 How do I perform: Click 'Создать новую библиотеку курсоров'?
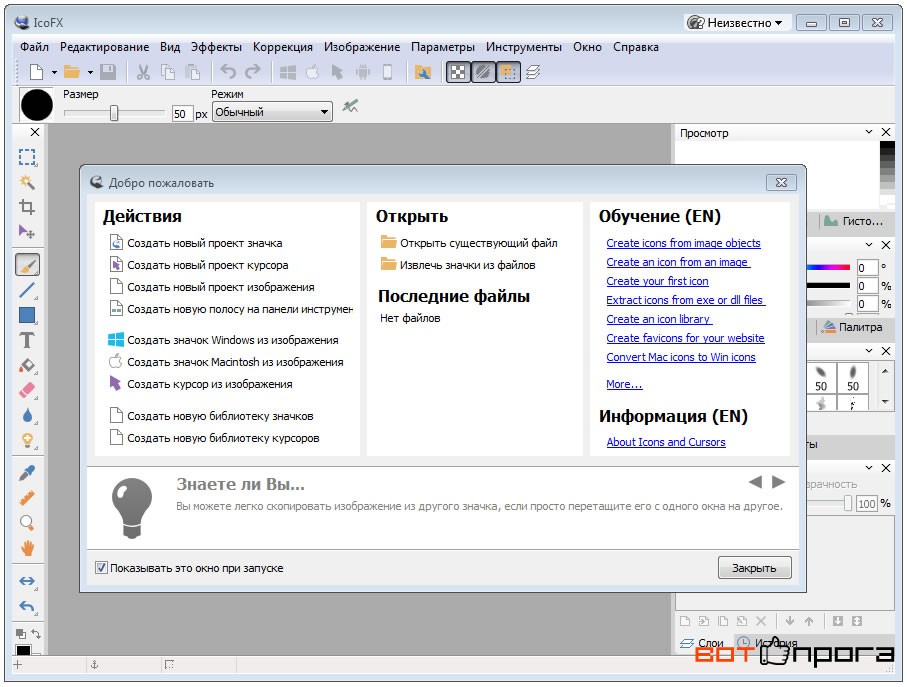(x=214, y=438)
